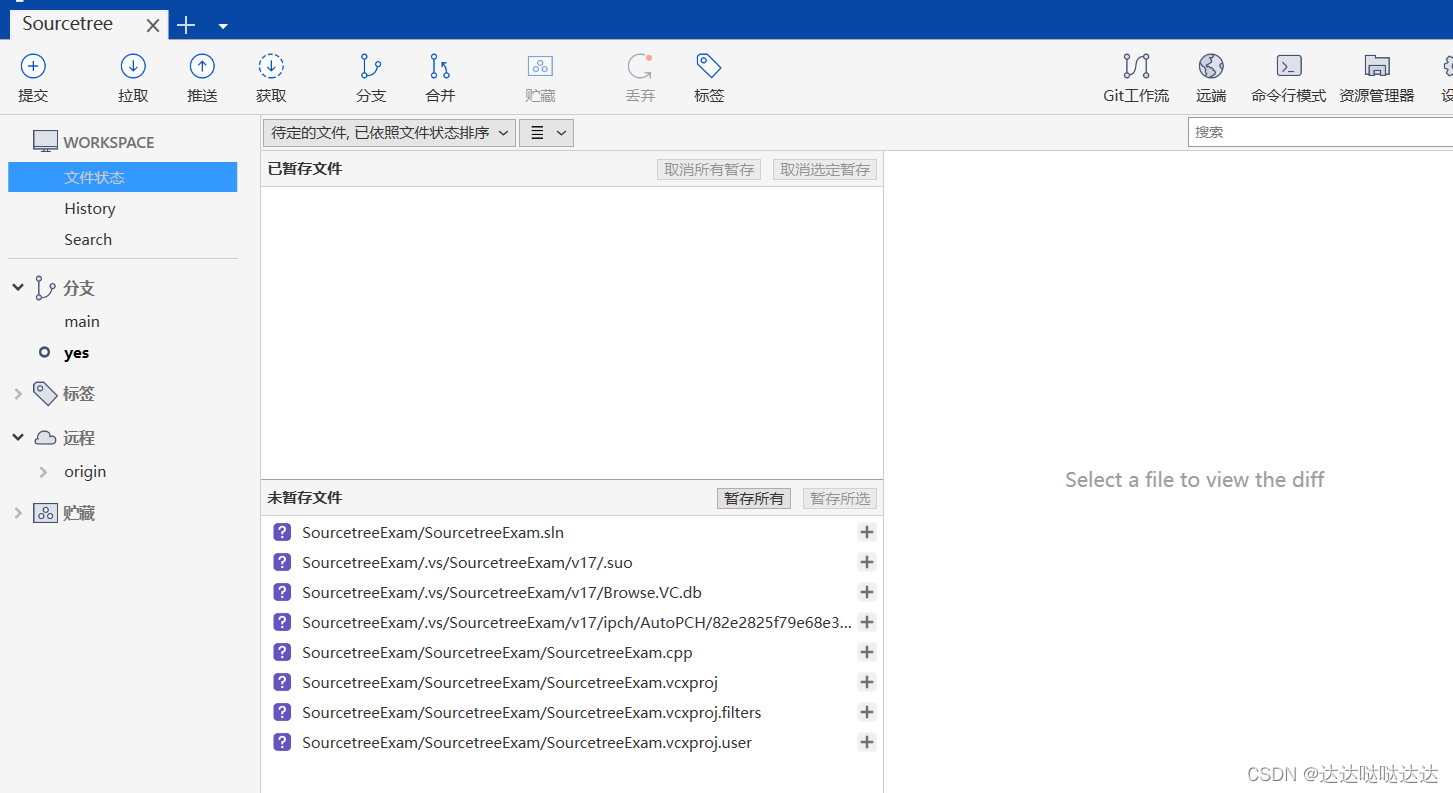This screenshot has height=793, width=1453.
Task: Open the 分支 (Branch) toolbar tool
Action: tap(371, 67)
